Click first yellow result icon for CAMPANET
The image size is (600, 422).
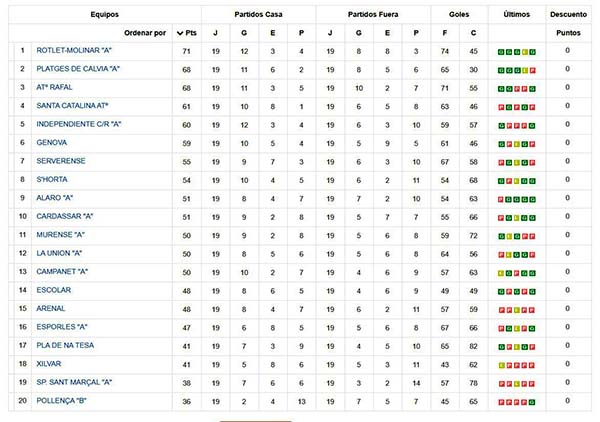click(501, 273)
